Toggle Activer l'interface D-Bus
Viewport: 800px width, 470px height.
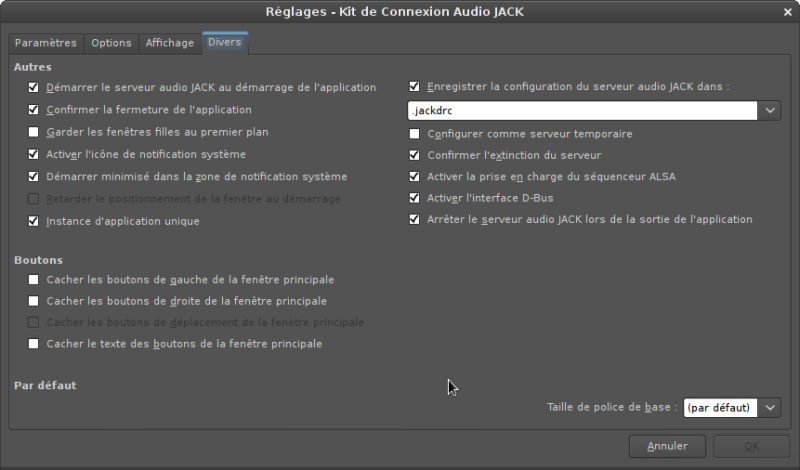(x=414, y=198)
